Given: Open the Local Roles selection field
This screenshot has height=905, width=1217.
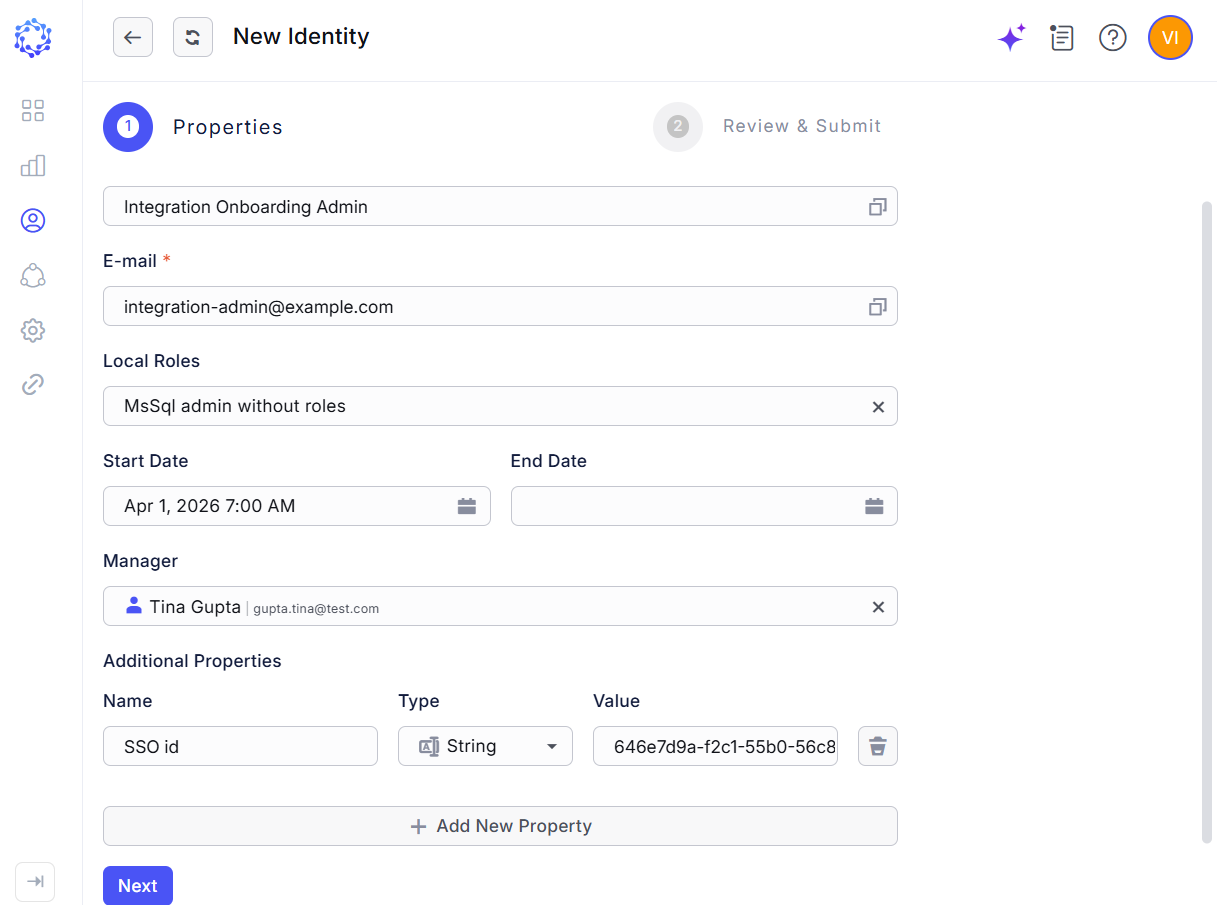Looking at the screenshot, I should click(500, 406).
